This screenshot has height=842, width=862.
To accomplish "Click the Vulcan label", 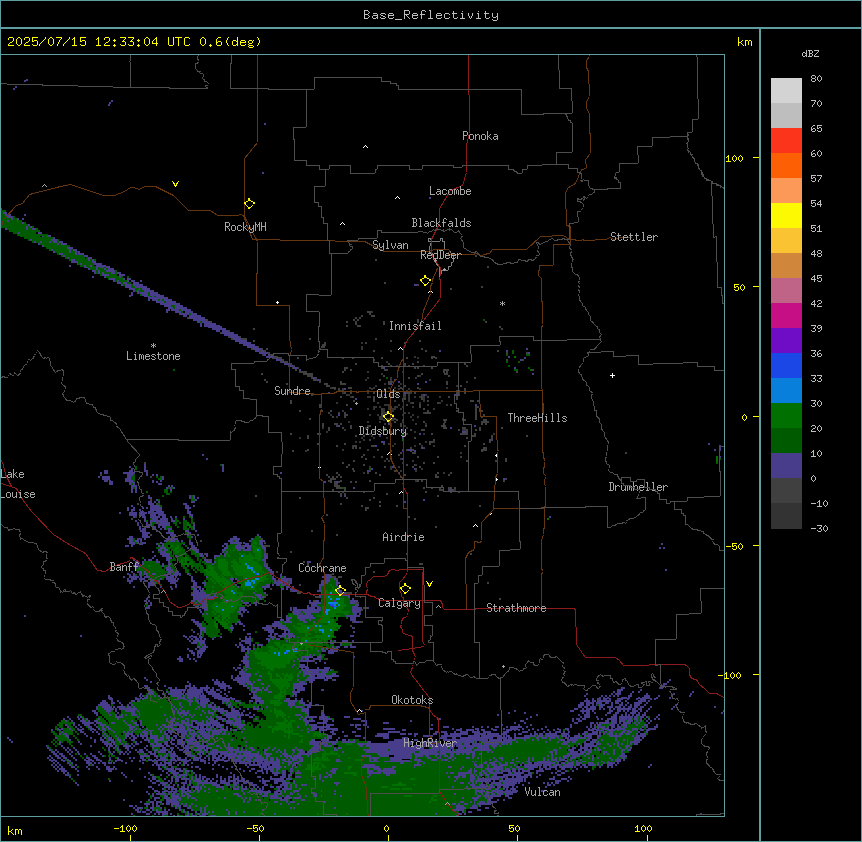I will 543,792.
